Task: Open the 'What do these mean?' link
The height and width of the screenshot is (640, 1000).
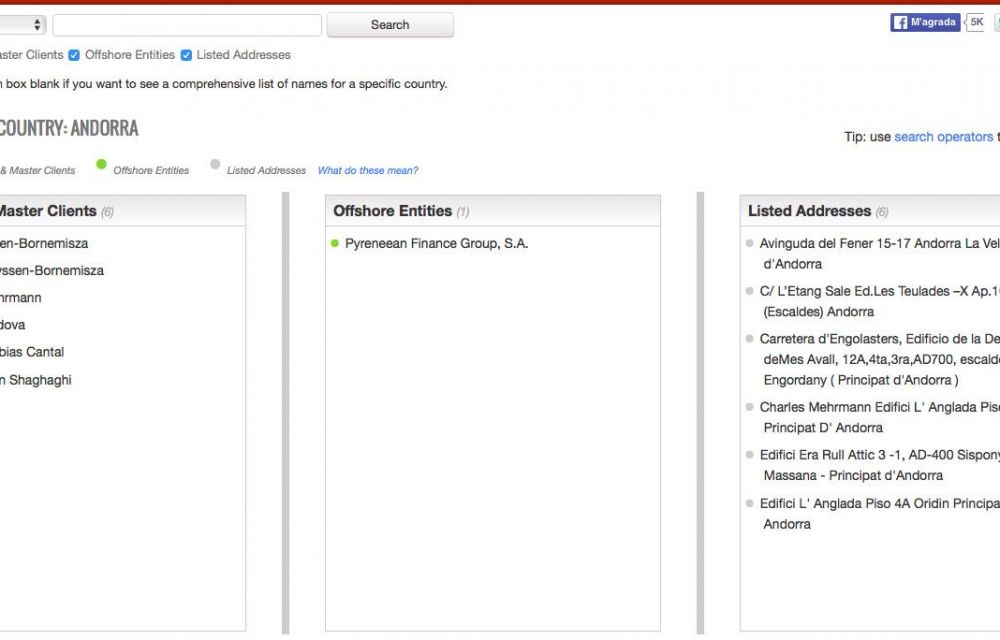Action: tap(368, 171)
